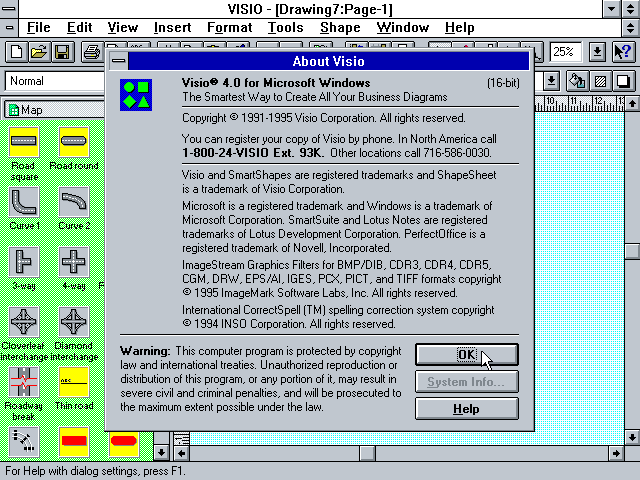Open the Tools menu

tap(285, 28)
